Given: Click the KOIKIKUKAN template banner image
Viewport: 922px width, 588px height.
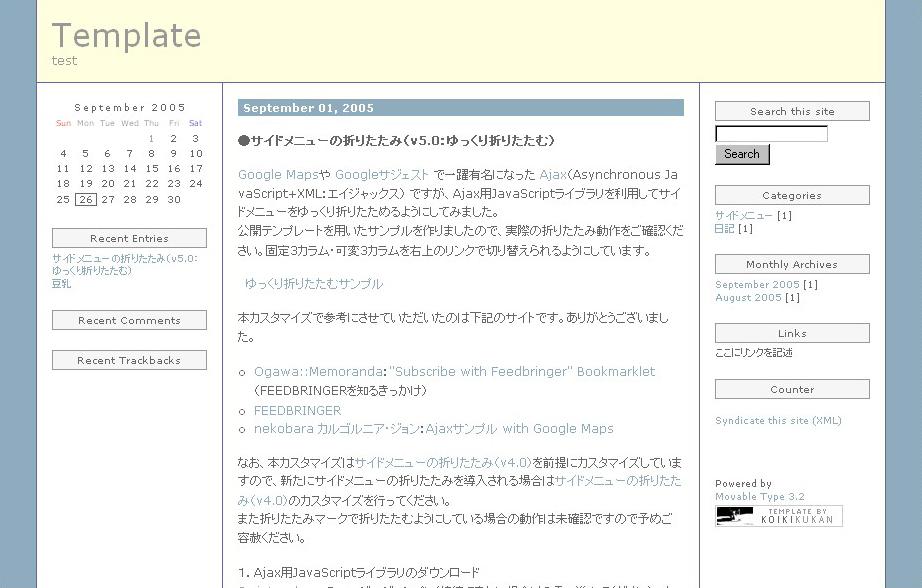Looking at the screenshot, I should click(x=779, y=516).
